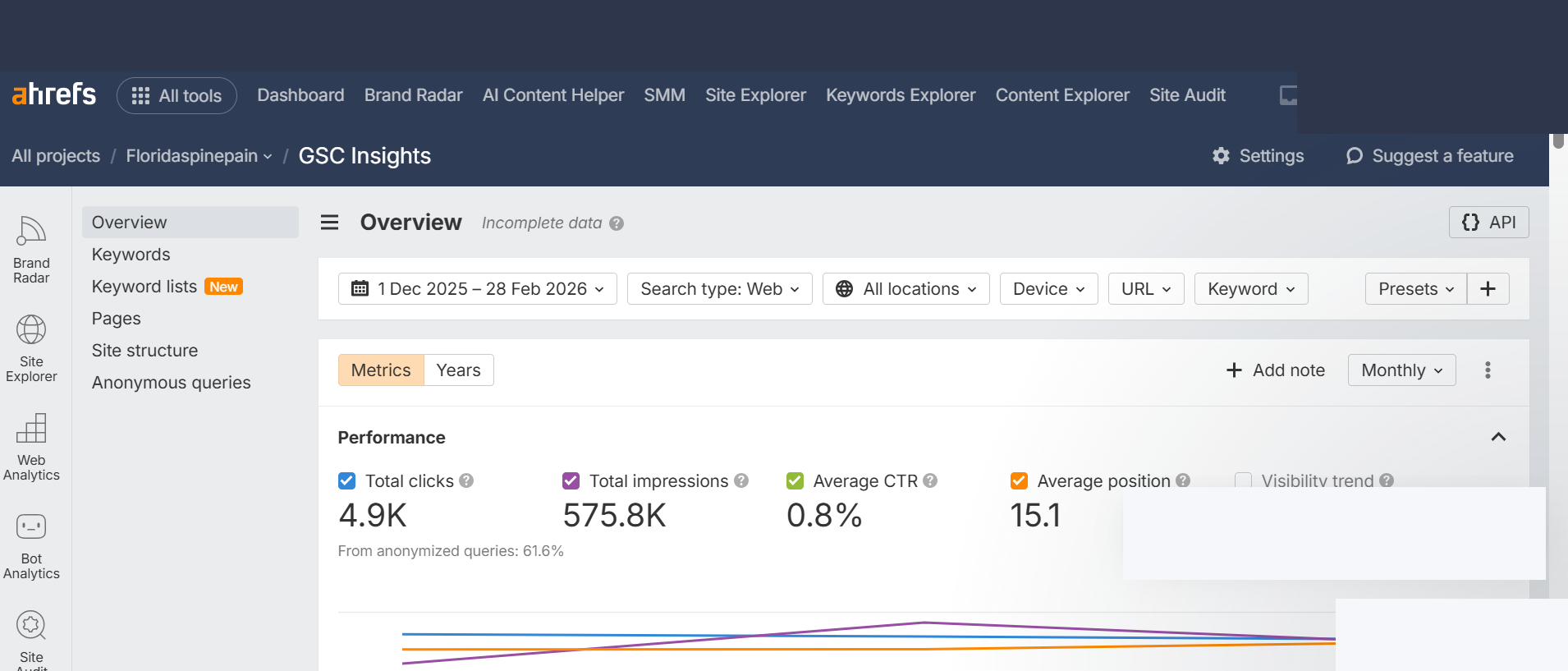Uncheck Average position metric

coord(1019,480)
